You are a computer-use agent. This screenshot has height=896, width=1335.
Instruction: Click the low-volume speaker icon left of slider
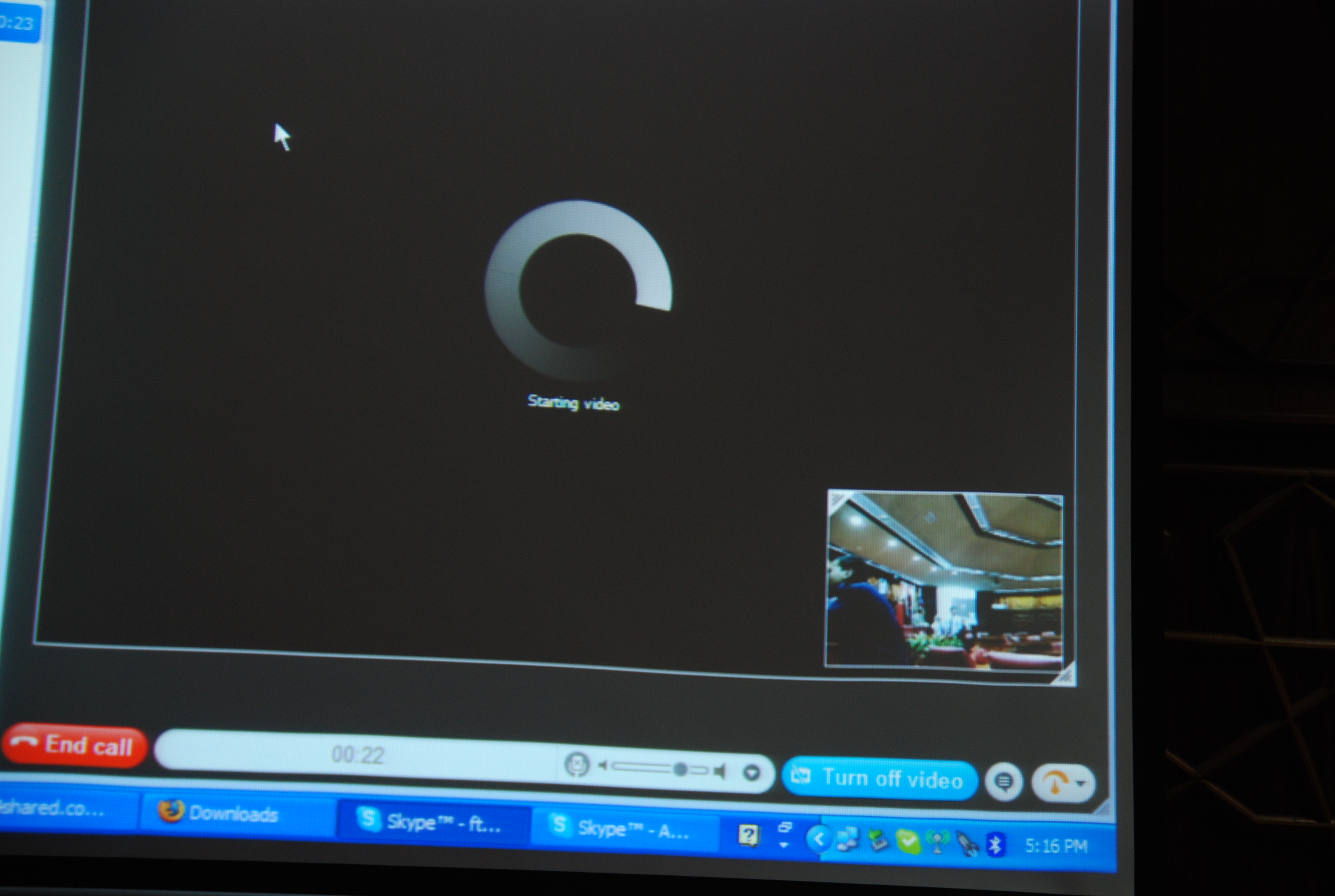[603, 766]
